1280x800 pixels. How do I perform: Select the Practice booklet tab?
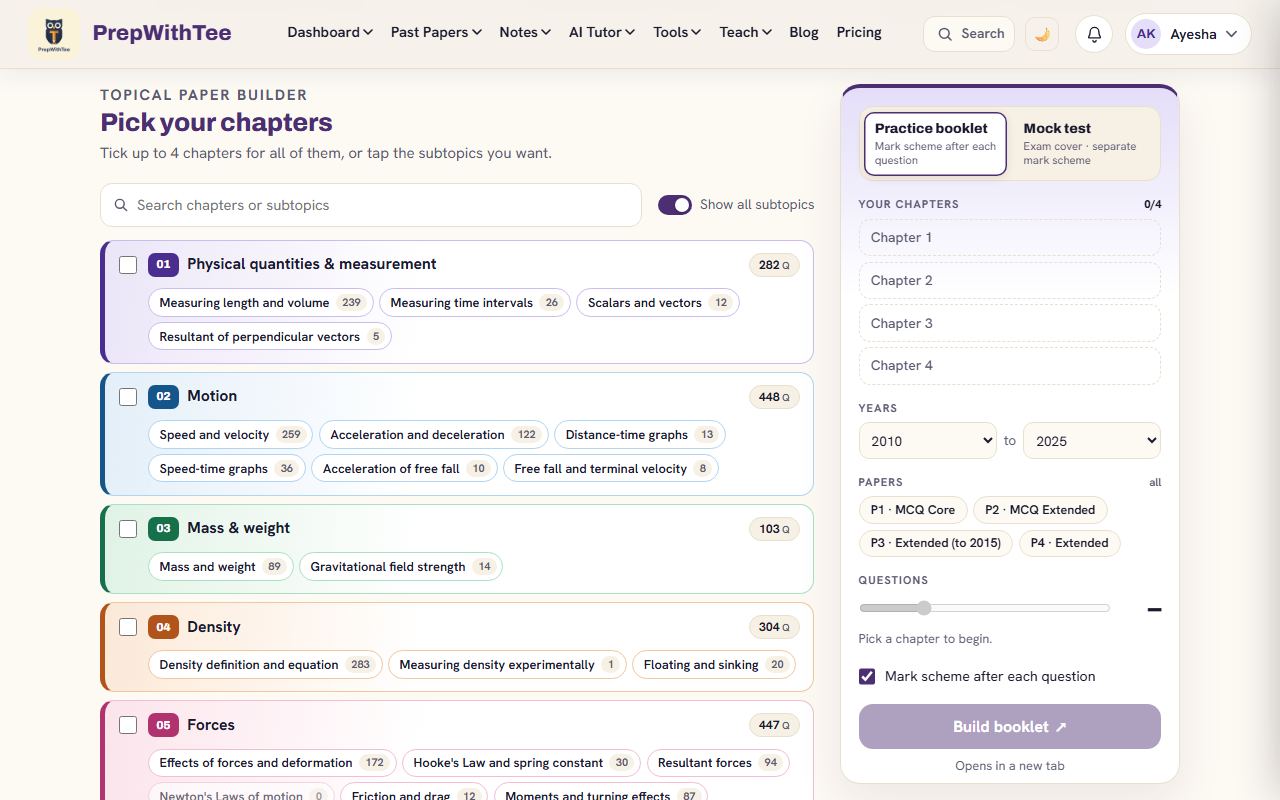point(935,144)
